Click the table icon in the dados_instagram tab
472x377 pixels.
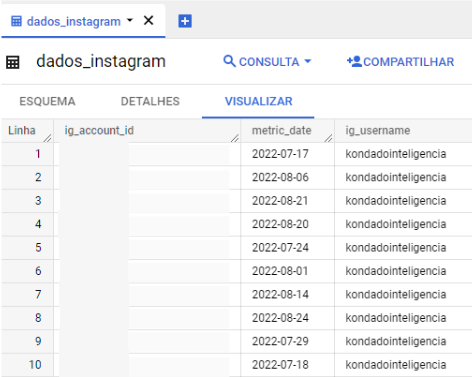click(16, 21)
